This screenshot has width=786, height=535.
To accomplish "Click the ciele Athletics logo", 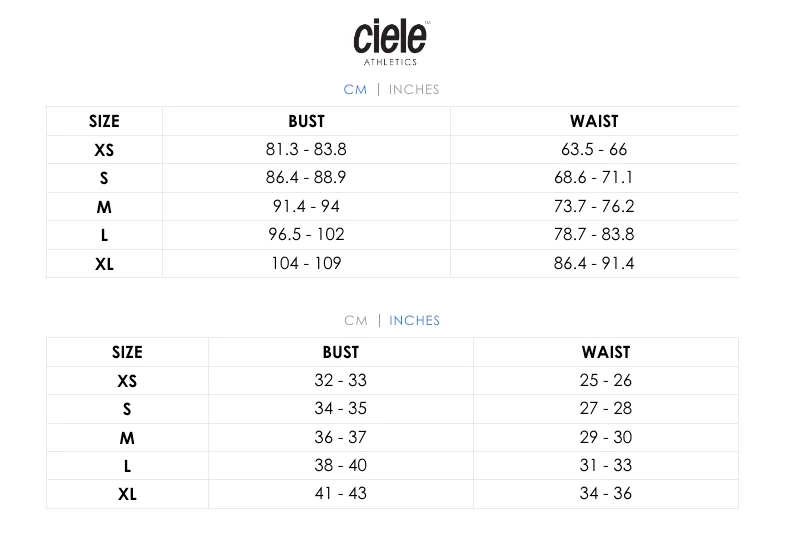I will point(391,41).
